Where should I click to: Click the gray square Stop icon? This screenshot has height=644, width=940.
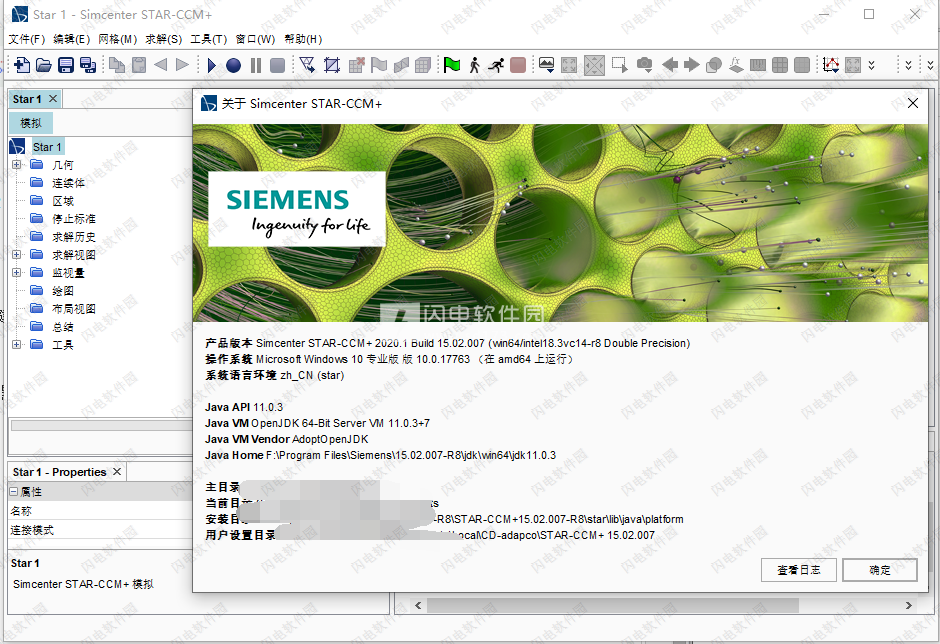point(277,65)
